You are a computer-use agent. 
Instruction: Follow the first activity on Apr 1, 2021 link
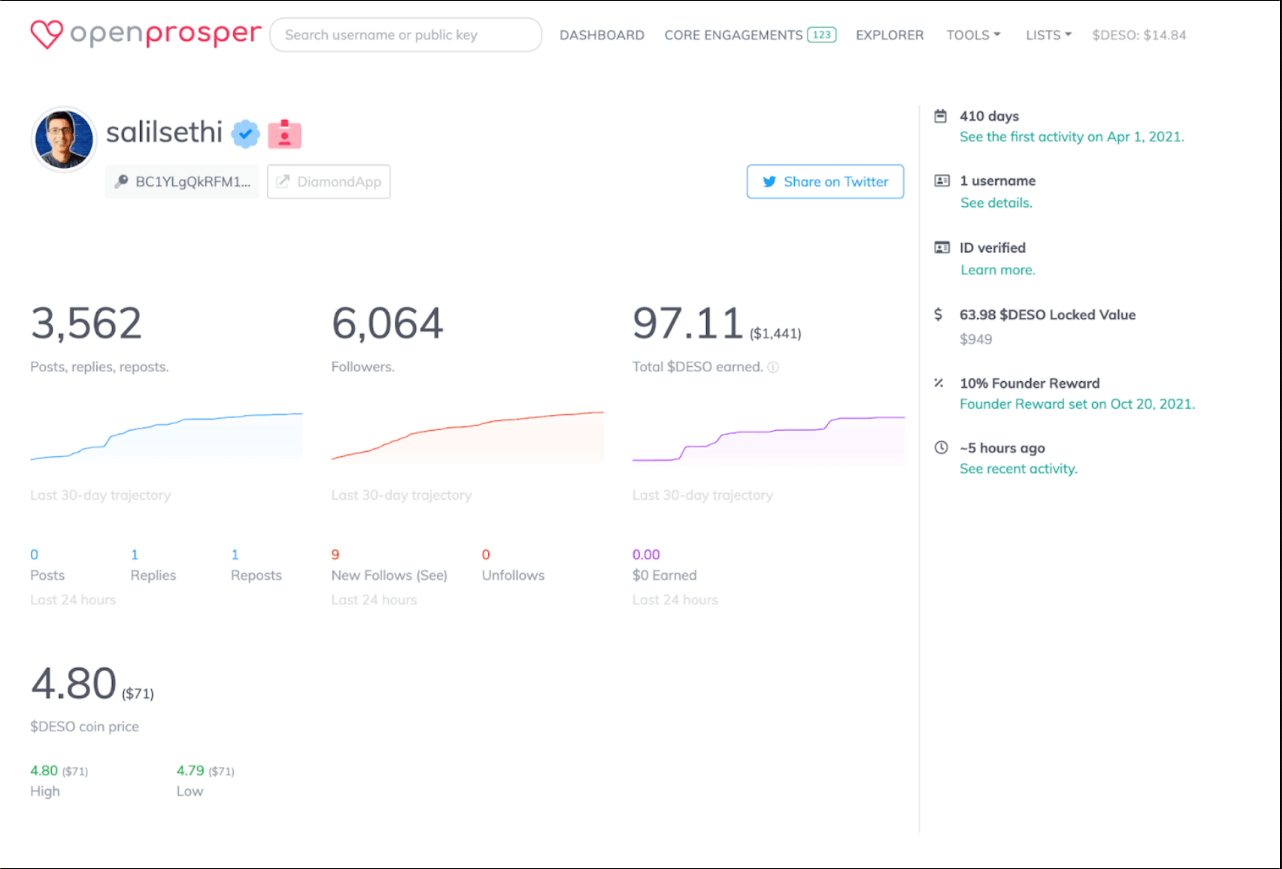1071,137
